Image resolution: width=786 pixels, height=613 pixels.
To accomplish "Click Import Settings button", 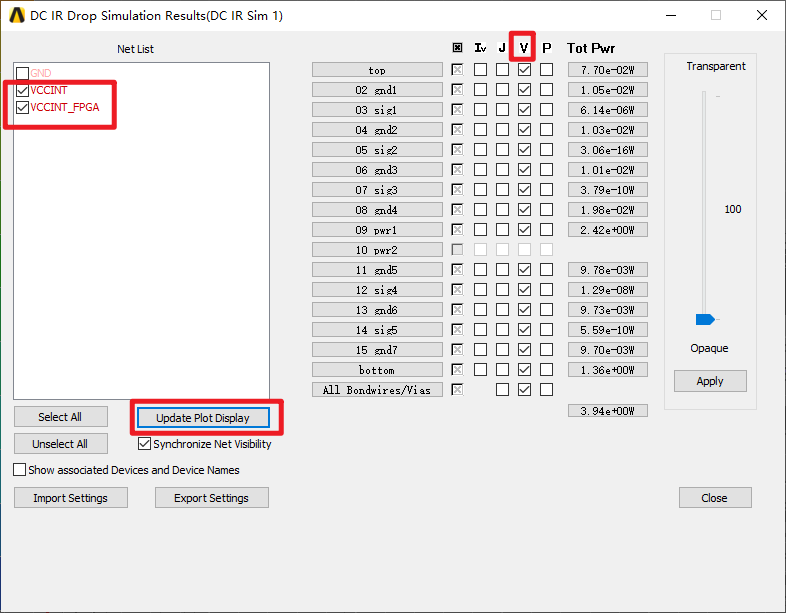I will [x=71, y=498].
